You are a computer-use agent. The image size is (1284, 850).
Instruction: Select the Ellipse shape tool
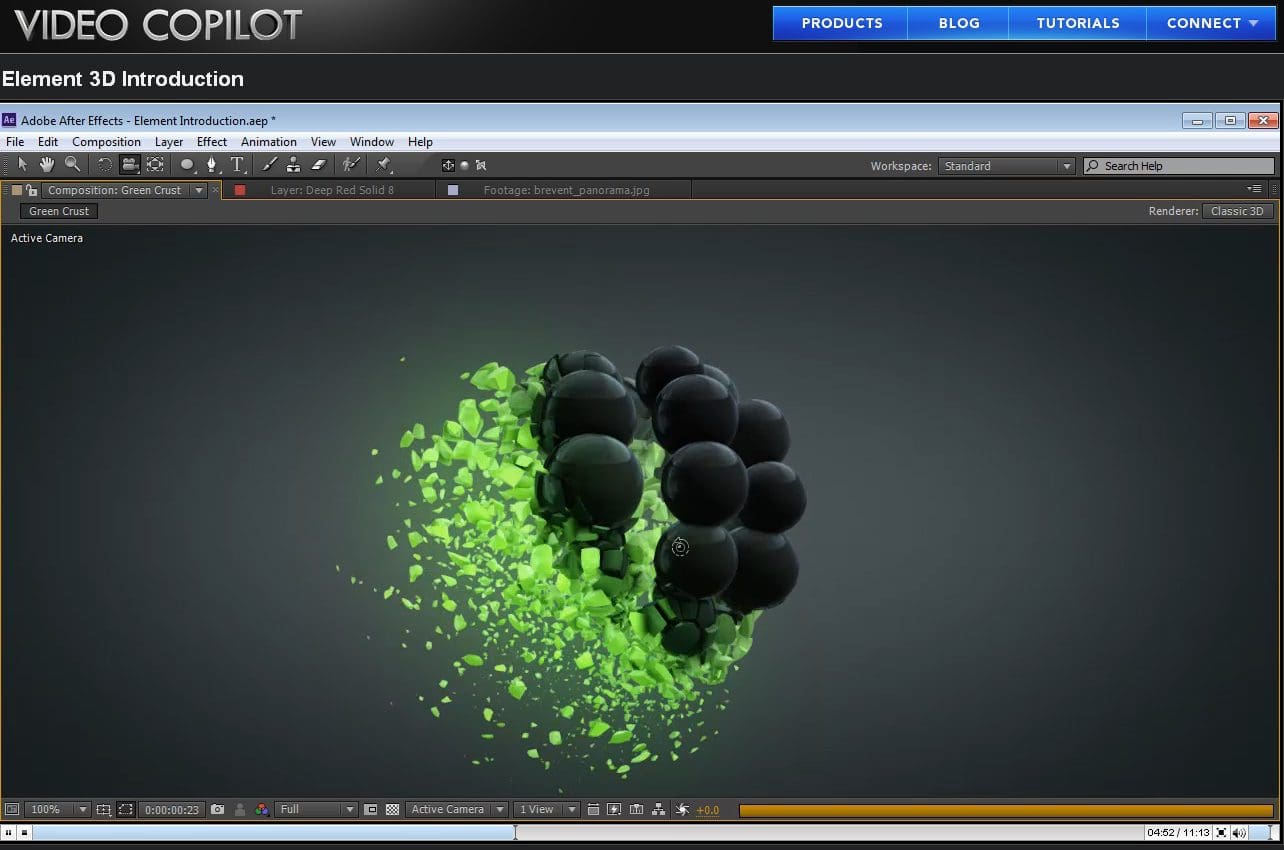click(x=187, y=165)
